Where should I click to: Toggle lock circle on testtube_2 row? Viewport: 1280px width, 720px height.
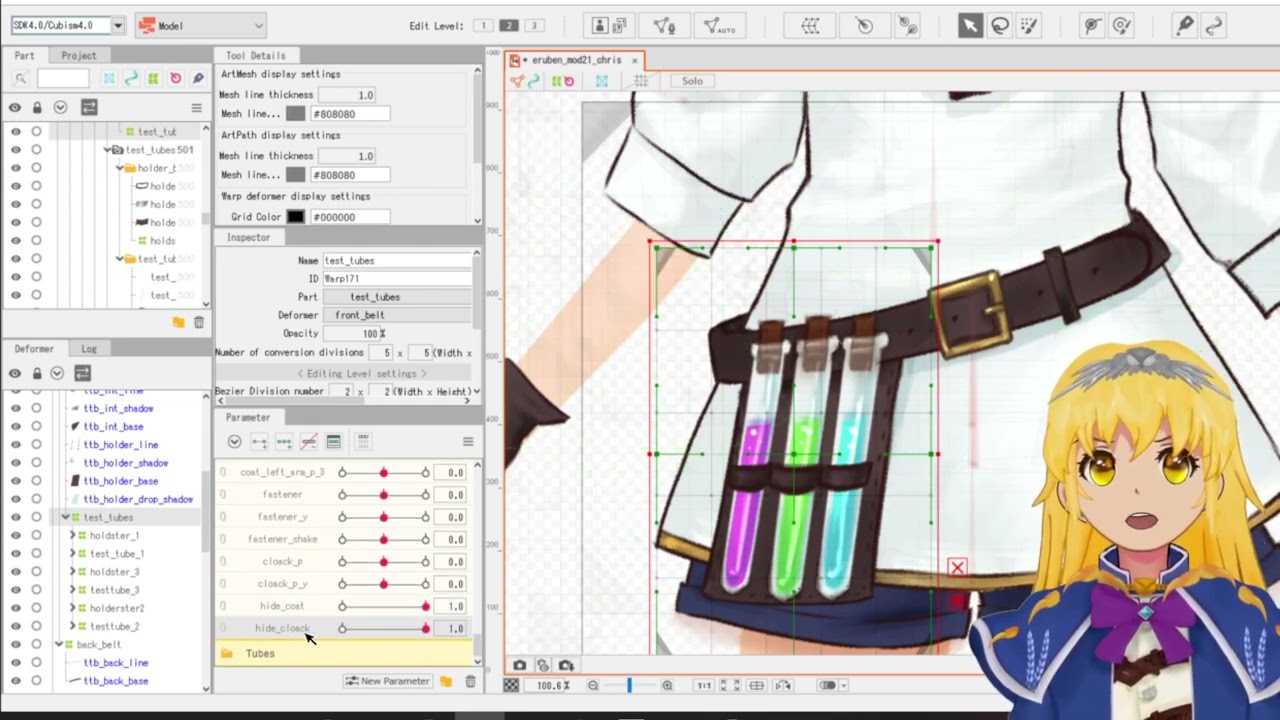coord(36,626)
